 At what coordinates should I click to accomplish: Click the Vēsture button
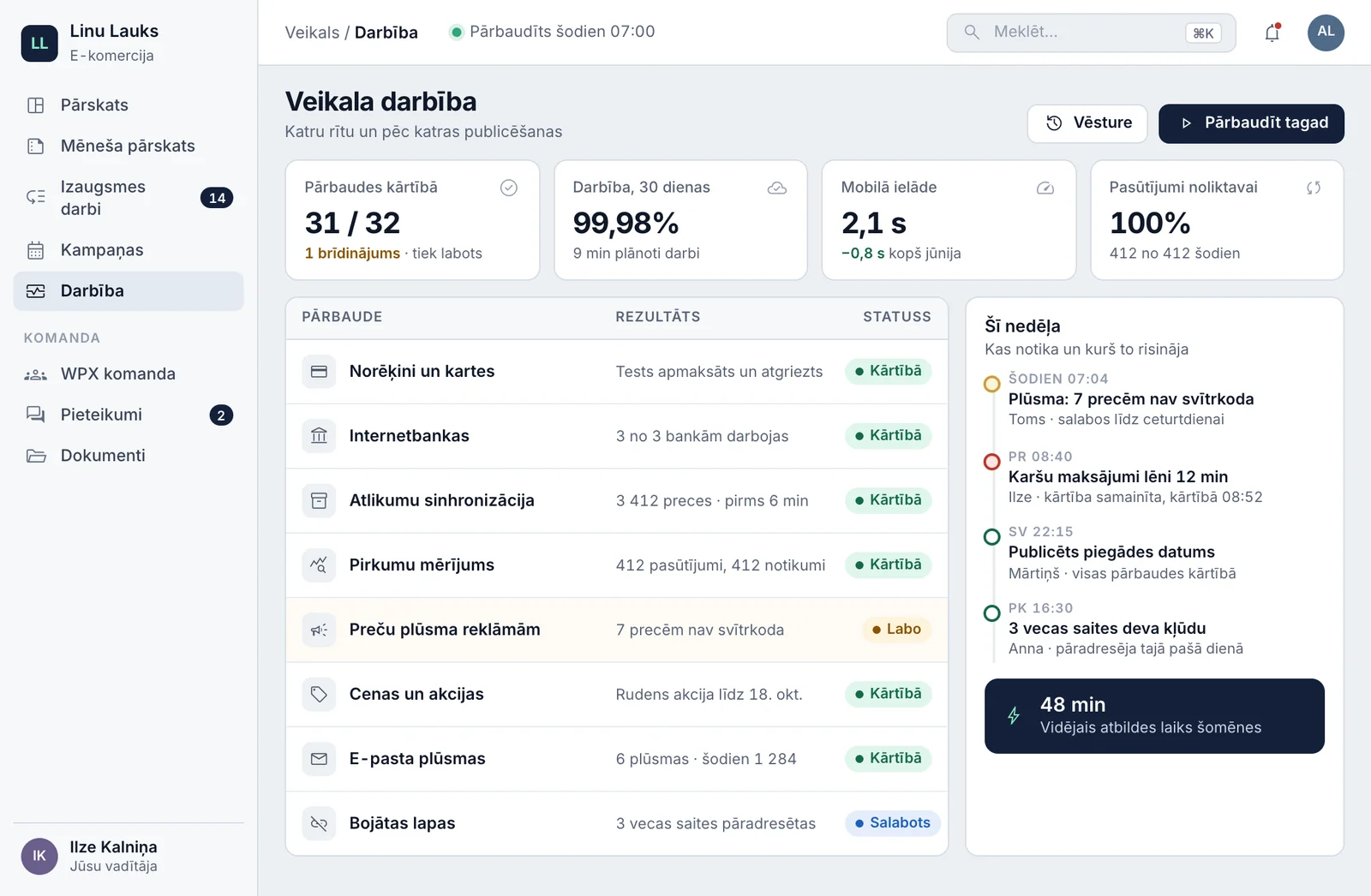pos(1087,123)
